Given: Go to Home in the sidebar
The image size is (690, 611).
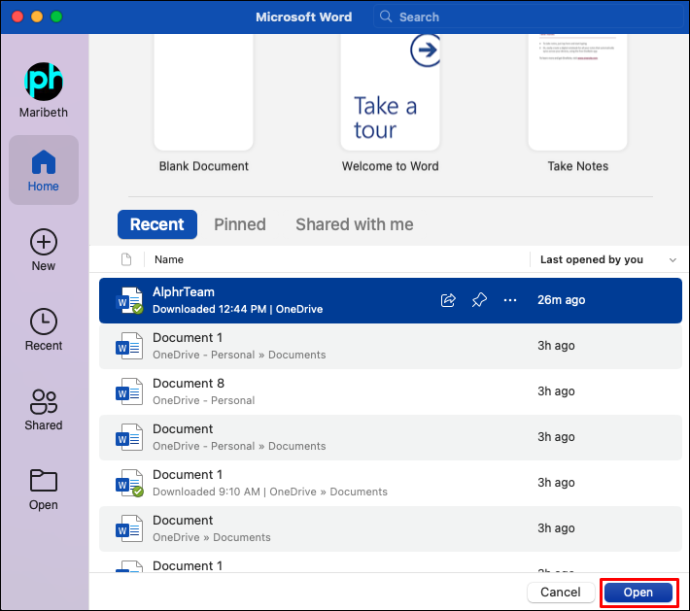Looking at the screenshot, I should click(44, 170).
